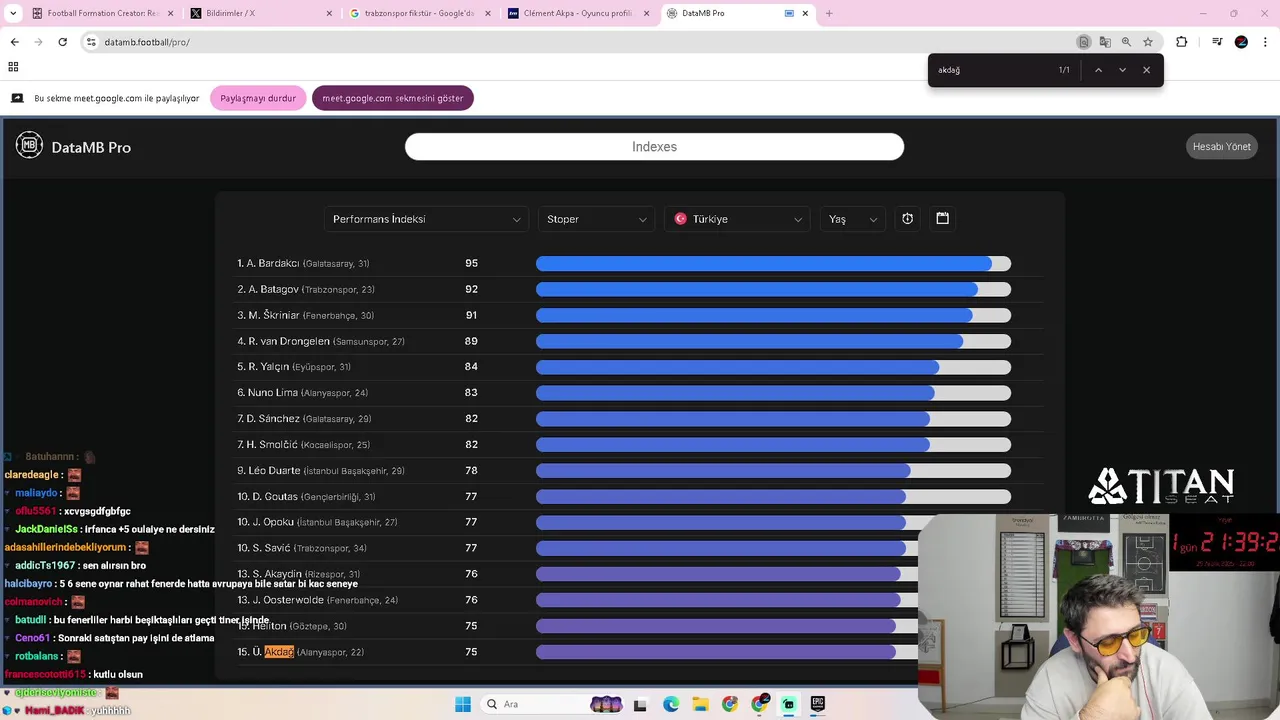Viewport: 1280px width, 720px height.
Task: Open a new browser tab
Action: (828, 13)
